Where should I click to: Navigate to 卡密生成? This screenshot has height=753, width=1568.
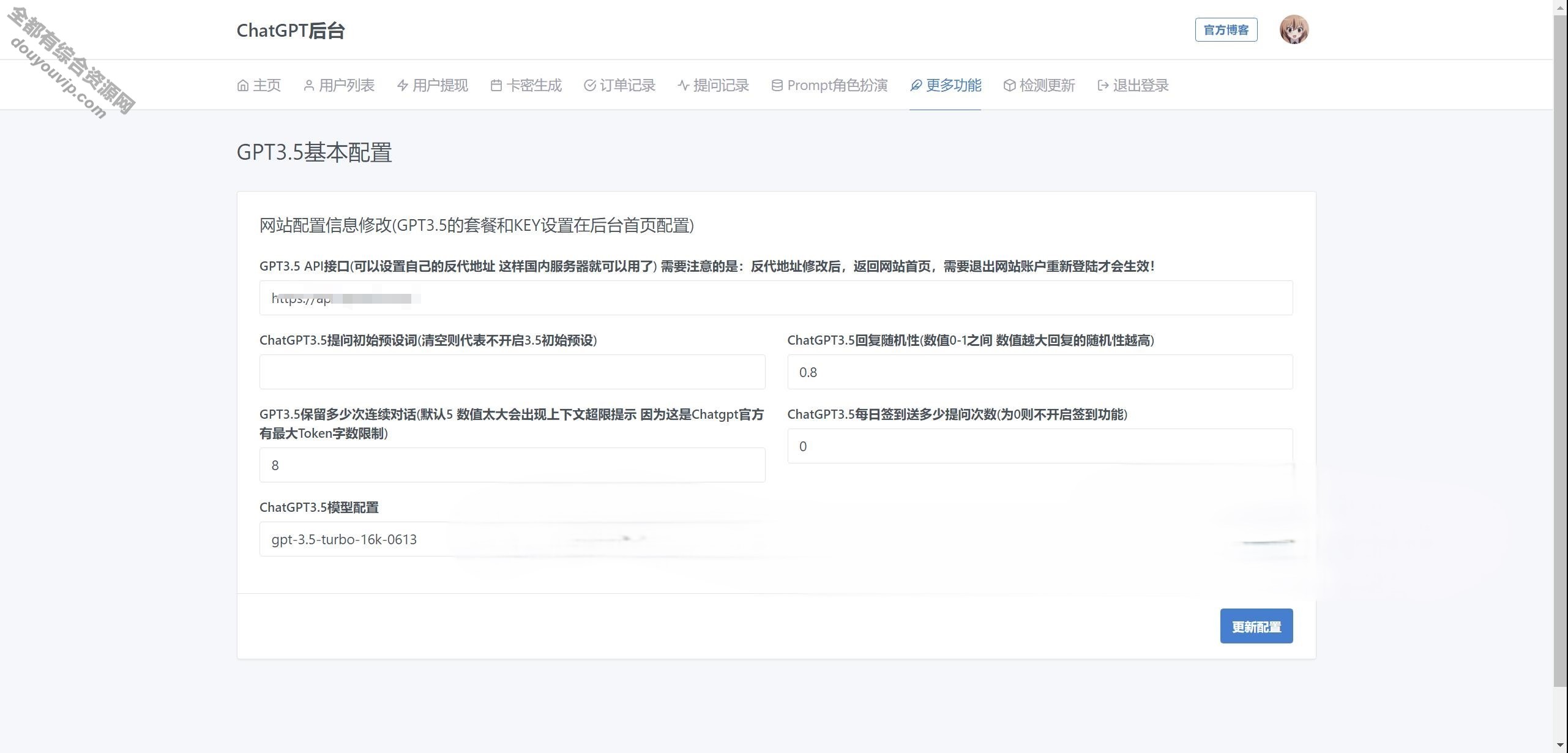pos(526,85)
